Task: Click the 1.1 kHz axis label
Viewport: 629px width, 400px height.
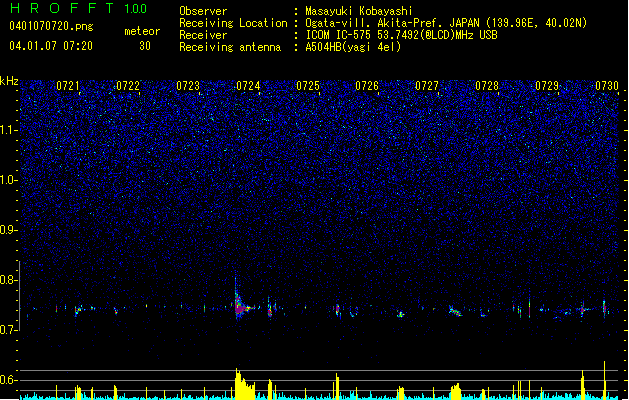Action: click(9, 130)
